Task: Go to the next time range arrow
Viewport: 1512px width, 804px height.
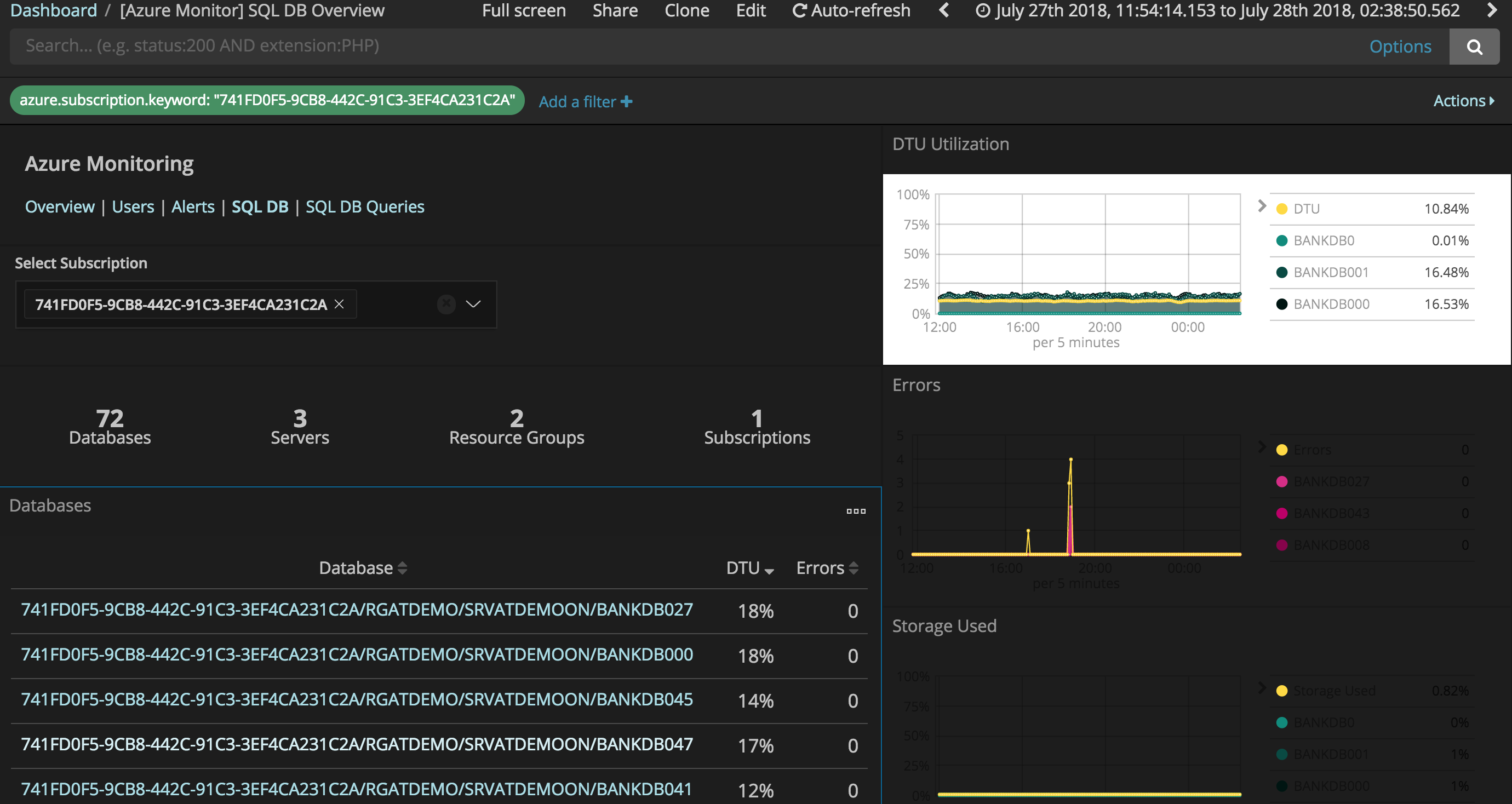Action: (1492, 10)
